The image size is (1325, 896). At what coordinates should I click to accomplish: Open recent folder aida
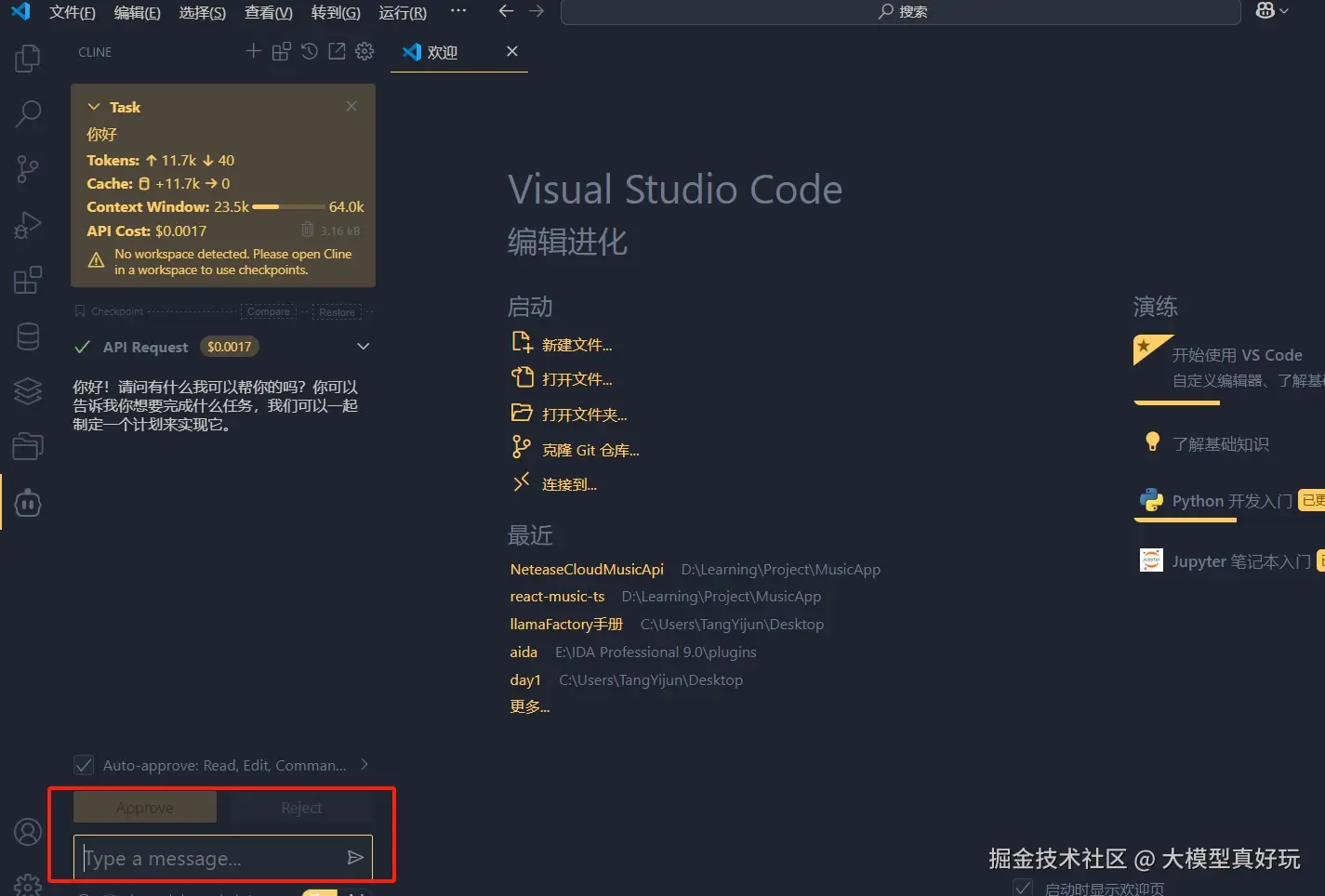coord(523,652)
